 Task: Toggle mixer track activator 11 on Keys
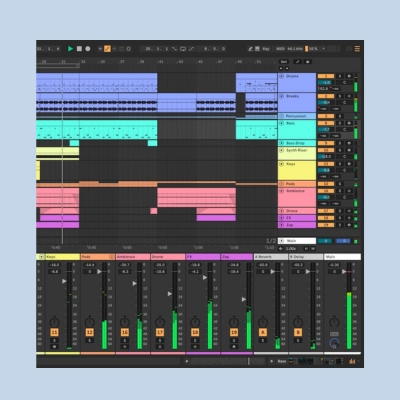tap(54, 332)
